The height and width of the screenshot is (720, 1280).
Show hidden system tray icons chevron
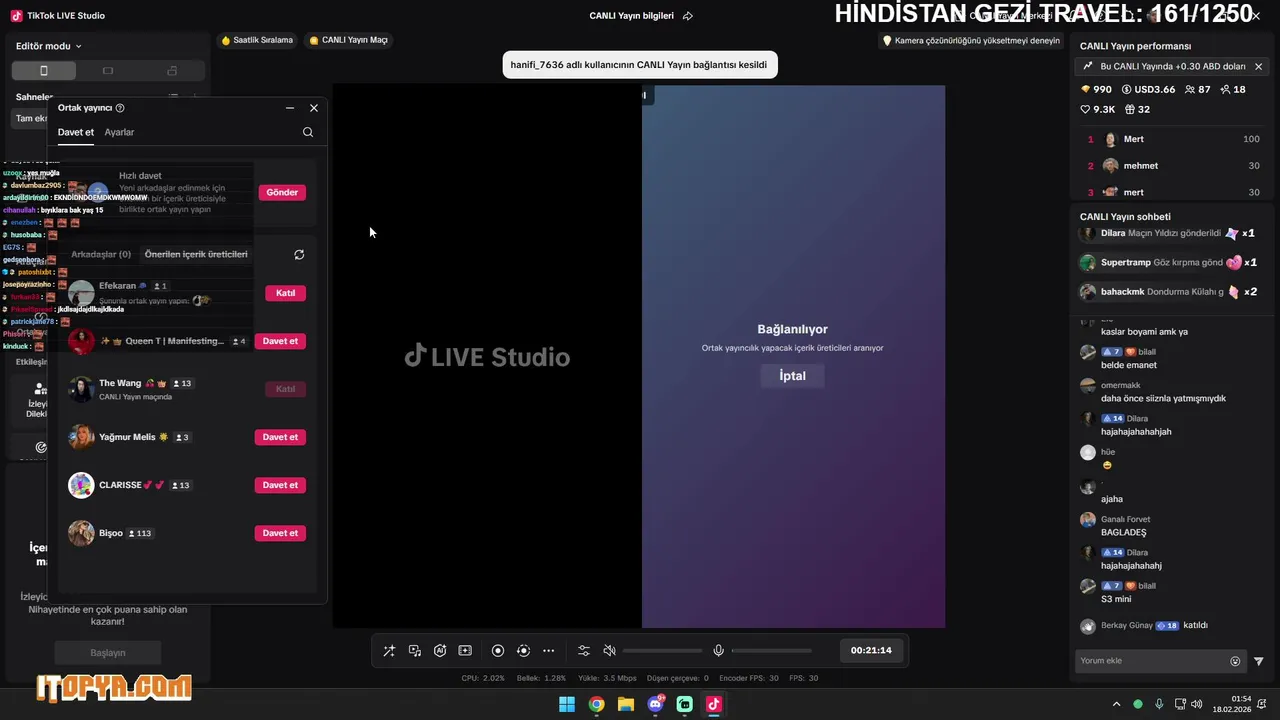tap(1117, 704)
